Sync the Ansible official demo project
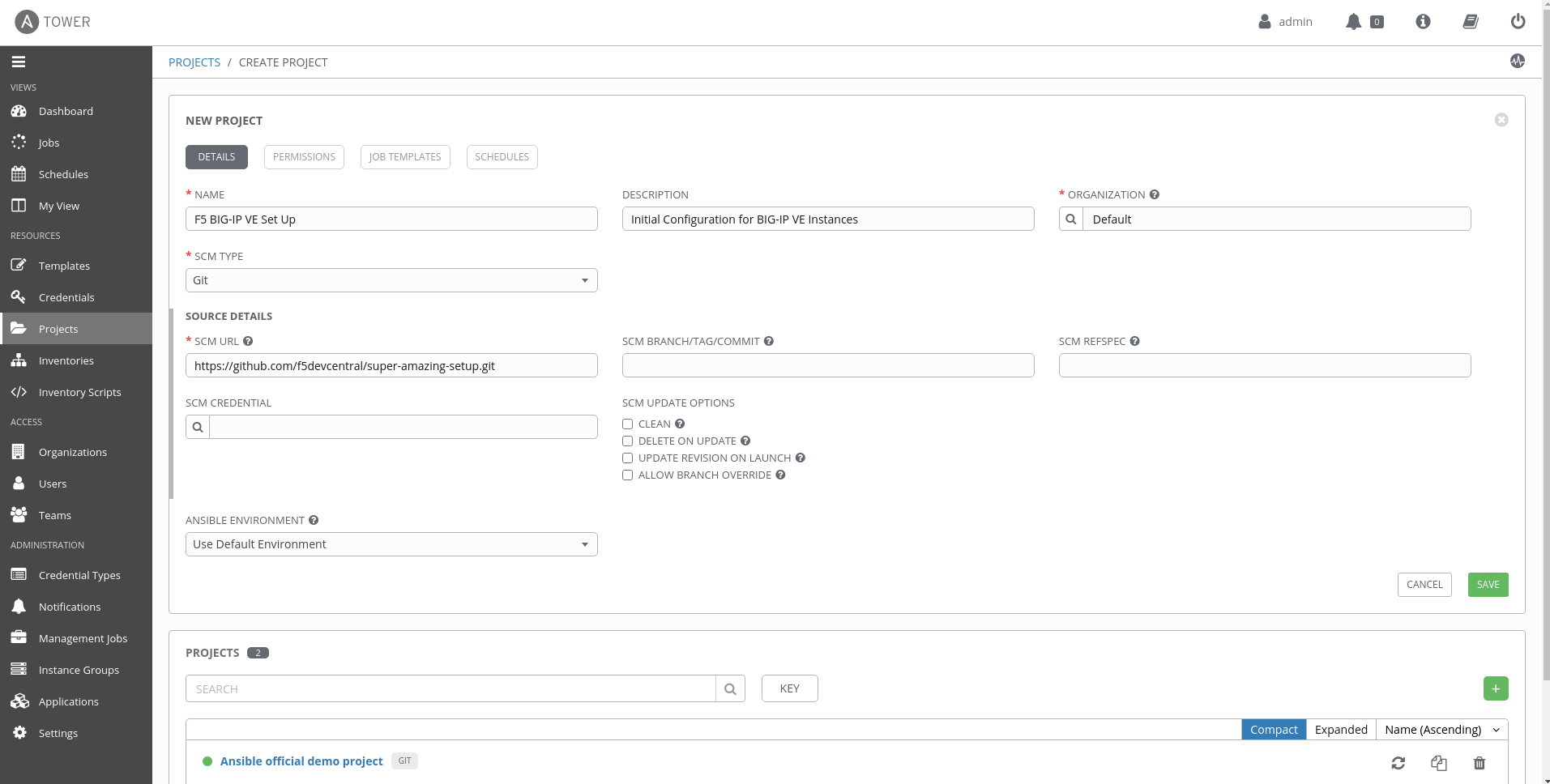 (x=1398, y=763)
